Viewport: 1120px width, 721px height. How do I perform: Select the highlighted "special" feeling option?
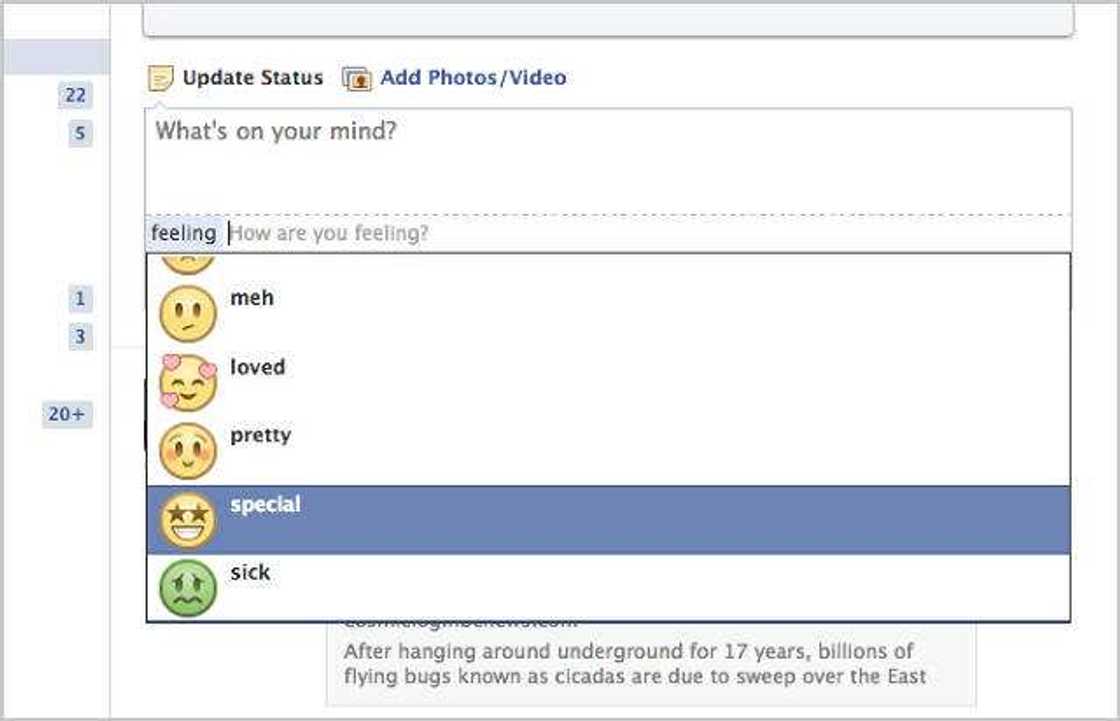(608, 520)
